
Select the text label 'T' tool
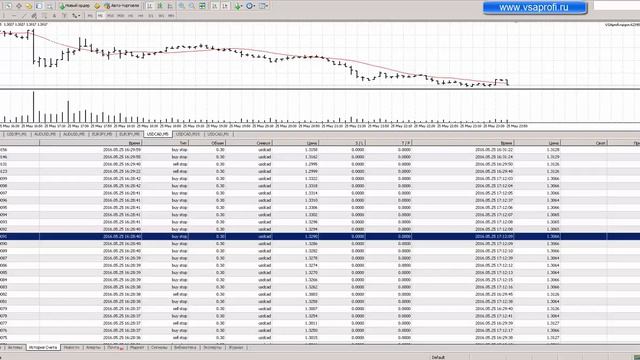[64, 16]
